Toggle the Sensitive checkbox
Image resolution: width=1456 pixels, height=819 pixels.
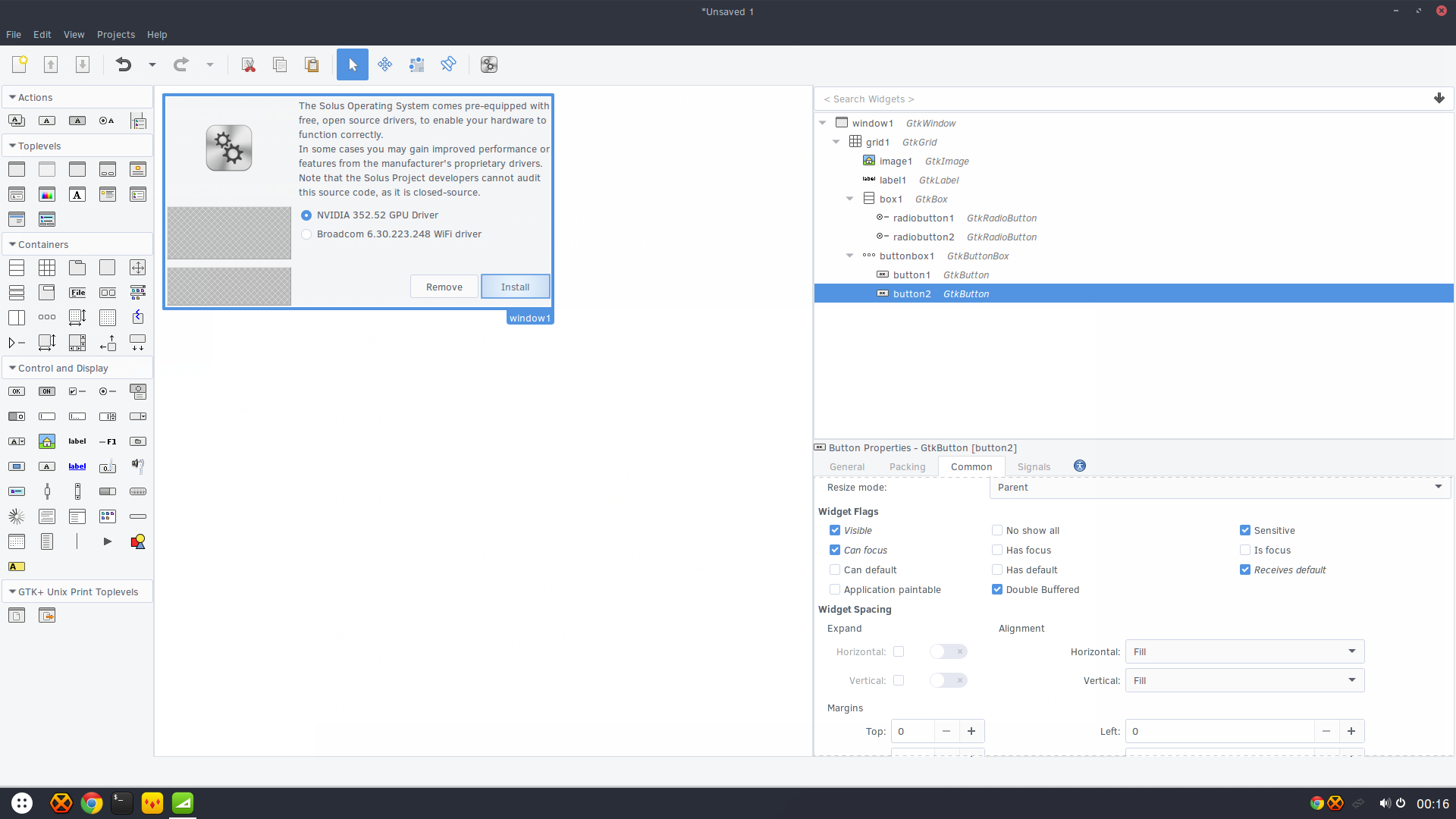[1245, 530]
